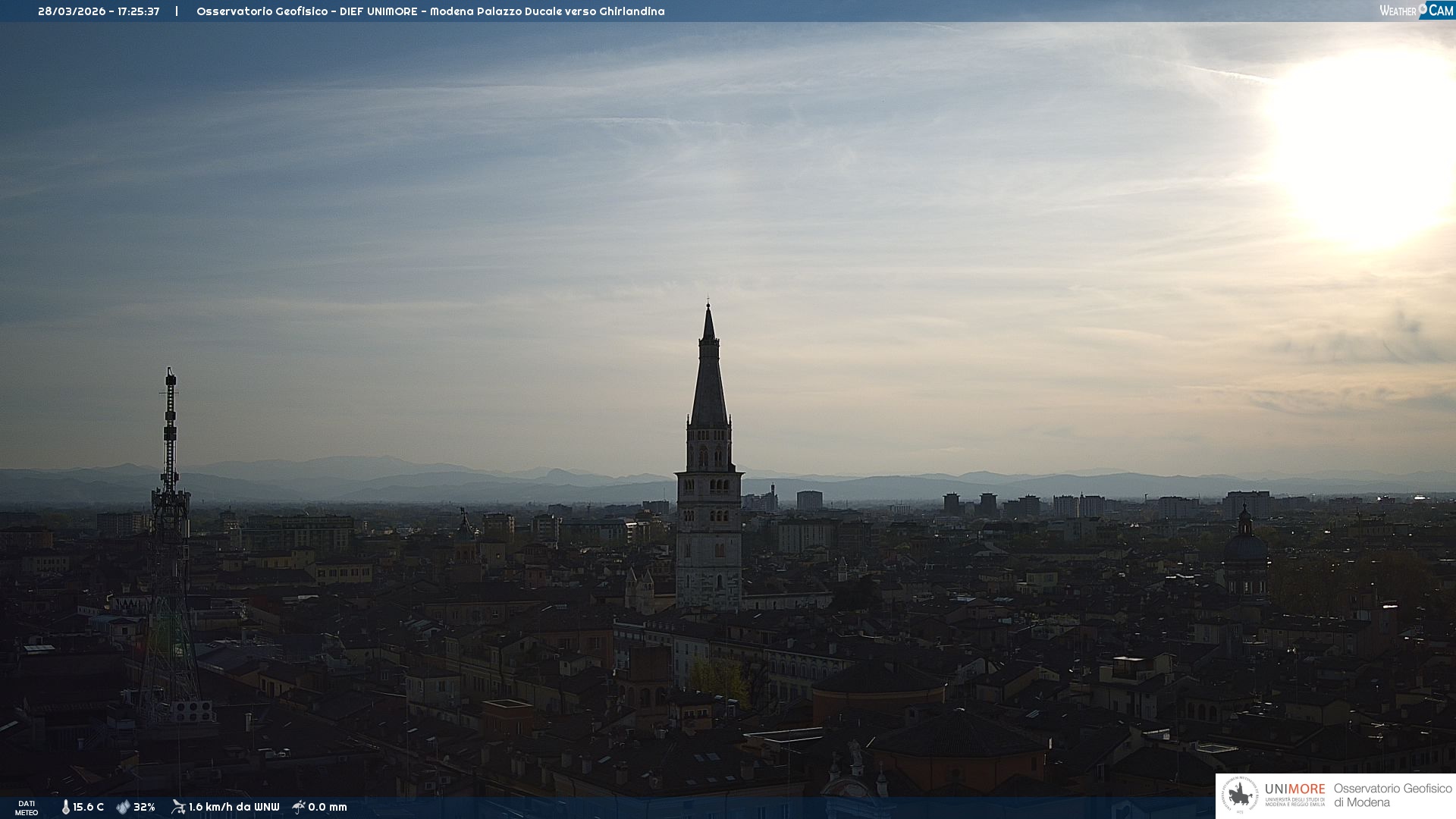Click the WeatherCam logo

pyautogui.click(x=1416, y=11)
